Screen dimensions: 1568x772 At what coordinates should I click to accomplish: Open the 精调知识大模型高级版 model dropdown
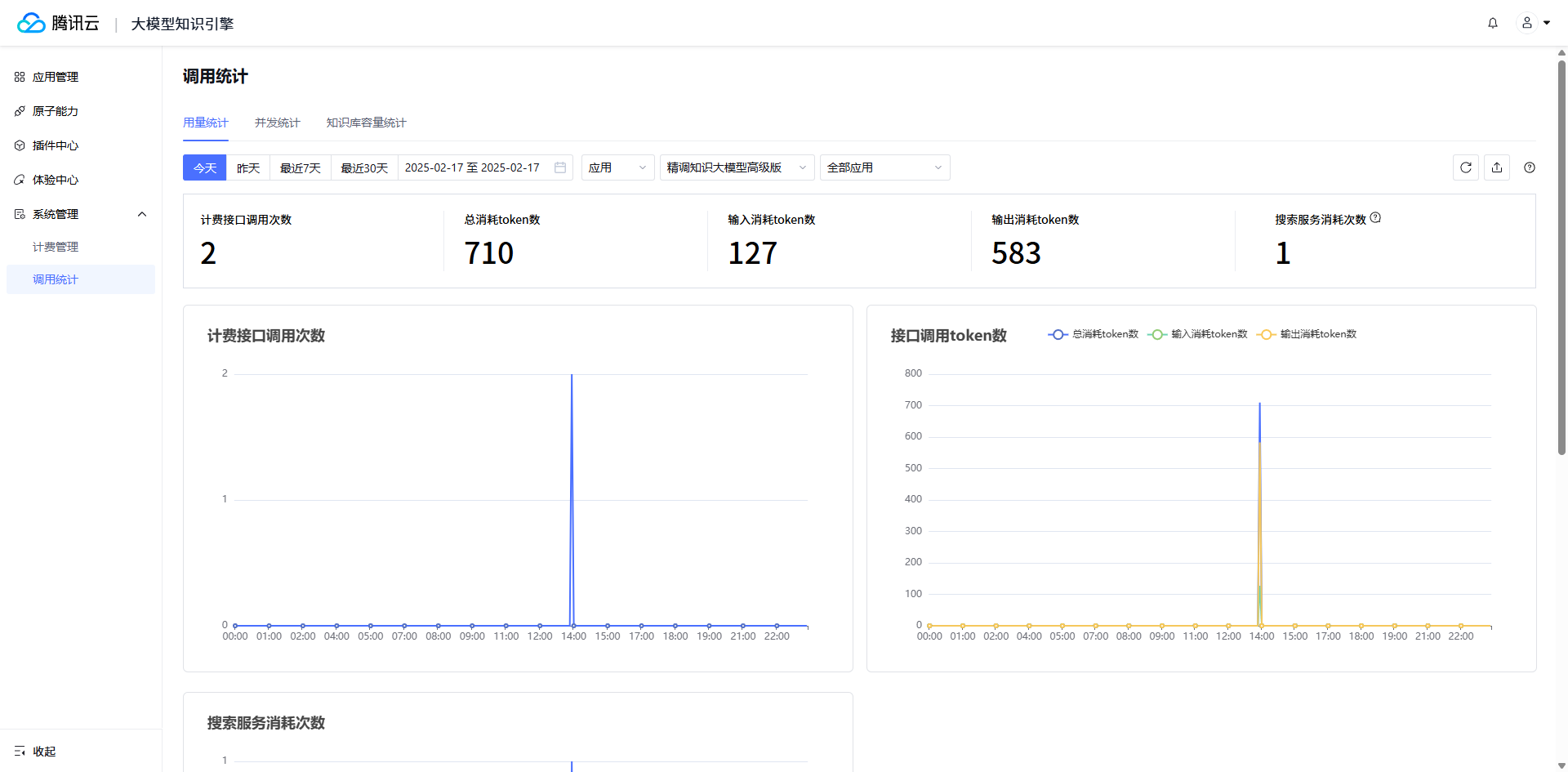(x=737, y=167)
